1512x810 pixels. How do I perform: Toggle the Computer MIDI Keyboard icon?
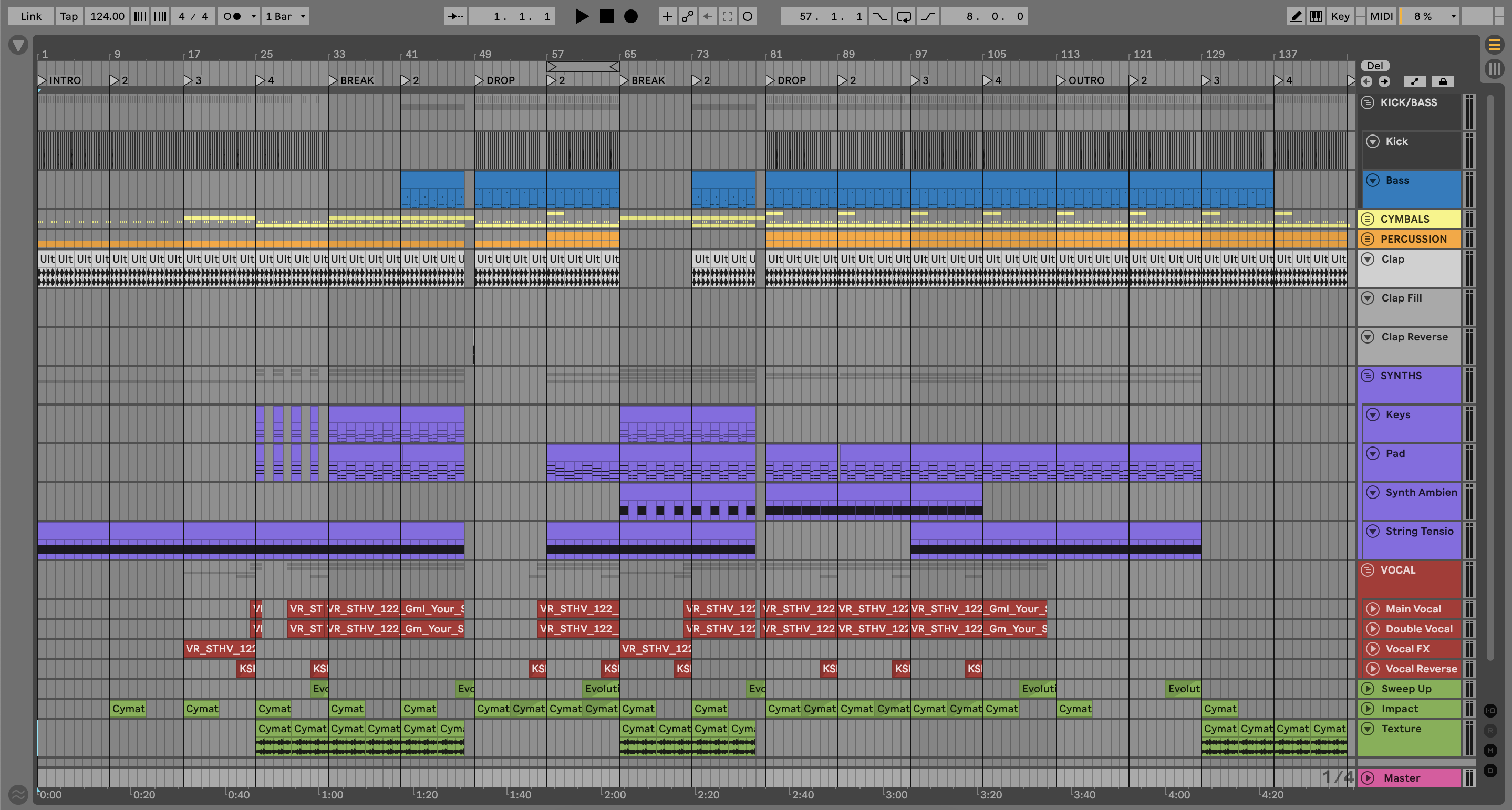[x=1316, y=16]
